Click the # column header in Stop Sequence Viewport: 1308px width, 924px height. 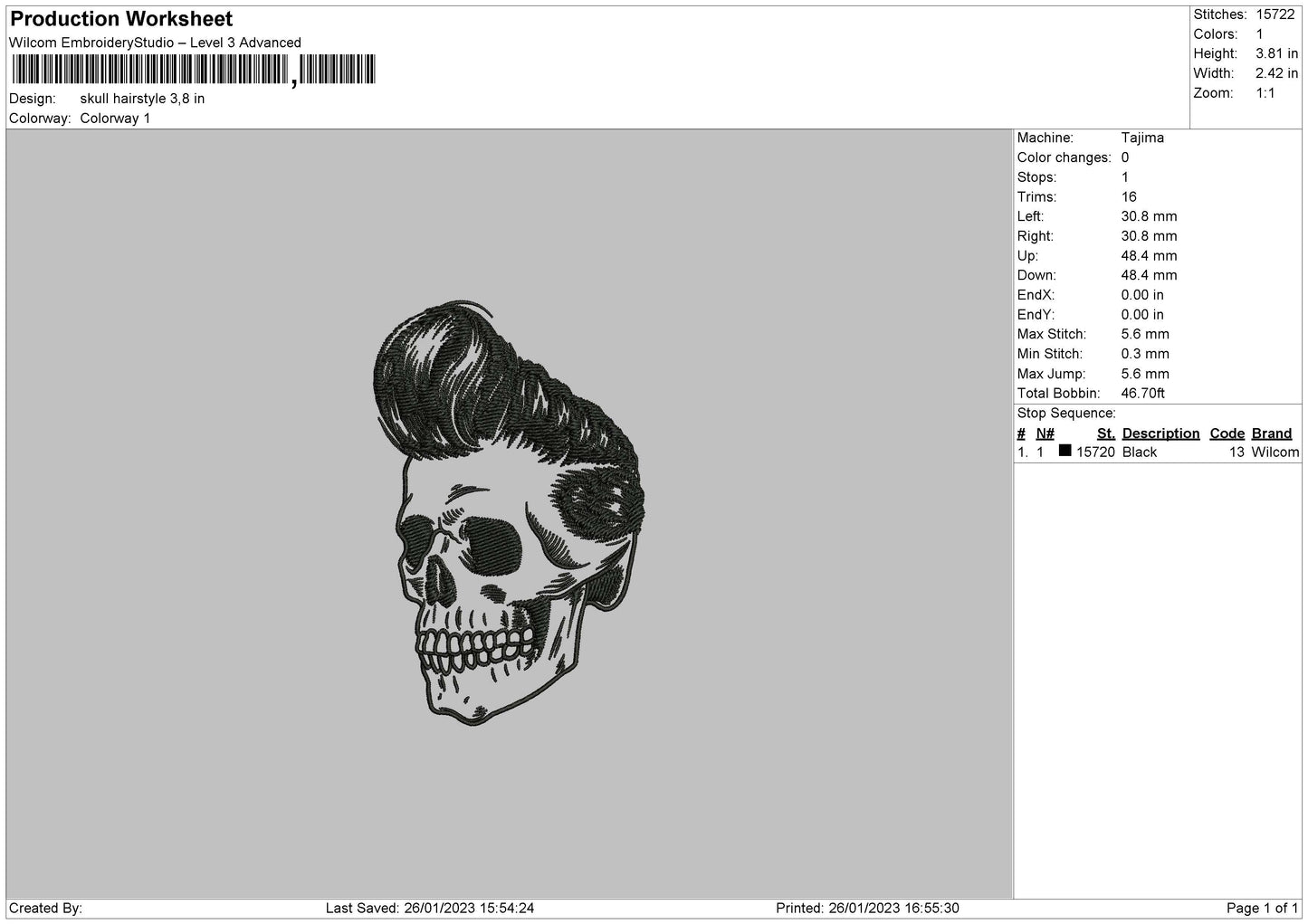coord(1021,433)
